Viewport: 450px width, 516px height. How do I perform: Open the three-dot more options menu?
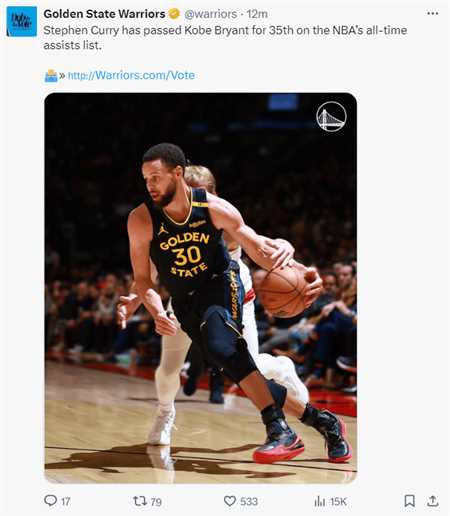pos(432,13)
